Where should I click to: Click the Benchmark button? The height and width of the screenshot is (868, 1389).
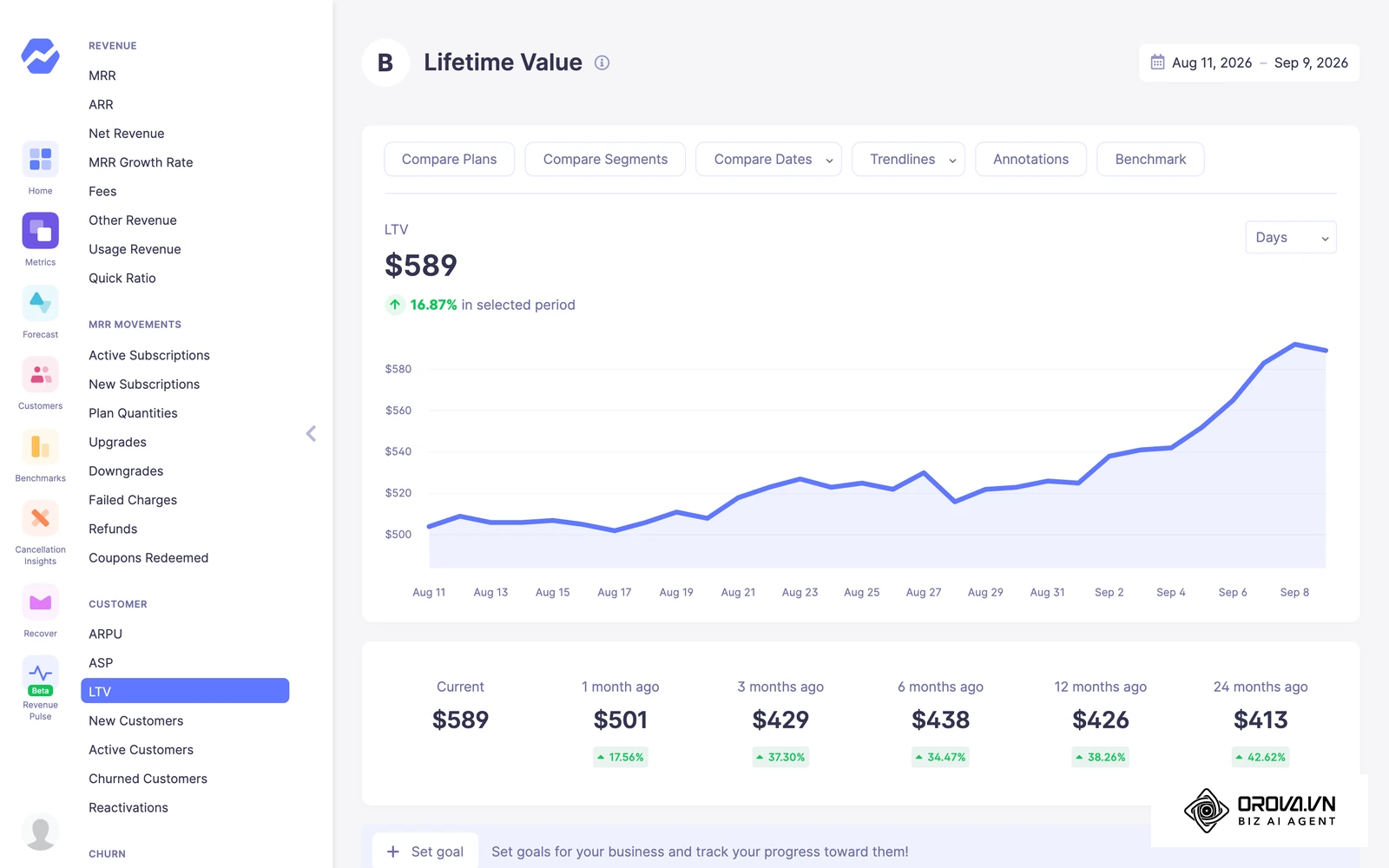click(1150, 160)
